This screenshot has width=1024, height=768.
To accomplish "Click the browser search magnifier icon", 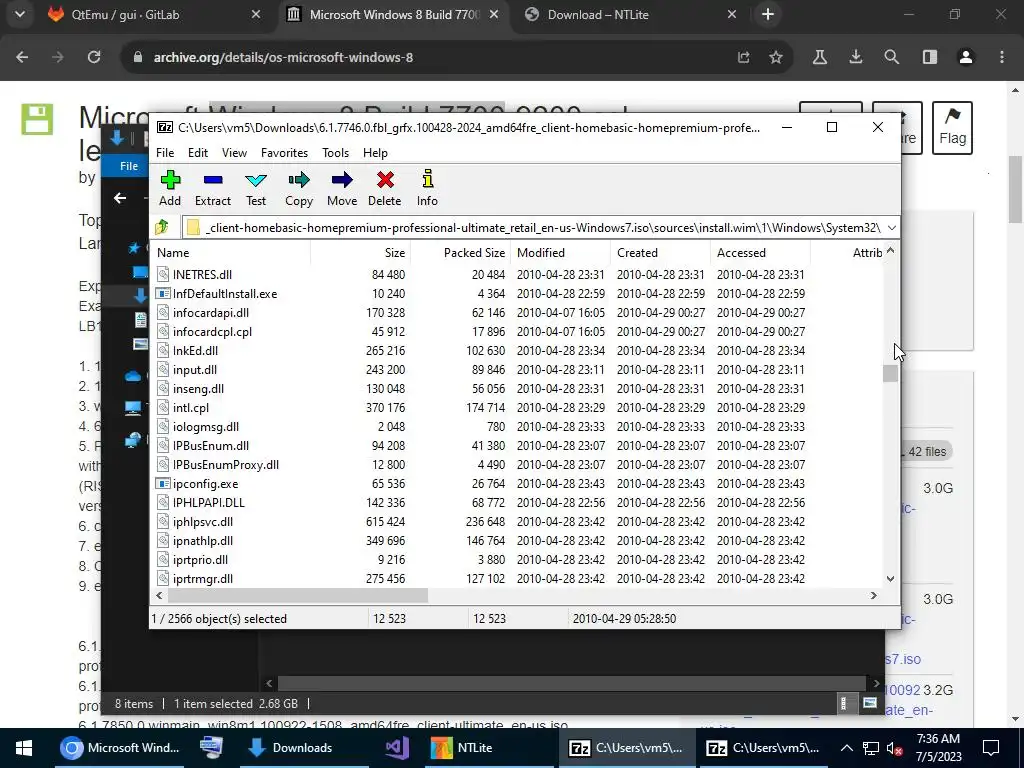I will (x=891, y=57).
